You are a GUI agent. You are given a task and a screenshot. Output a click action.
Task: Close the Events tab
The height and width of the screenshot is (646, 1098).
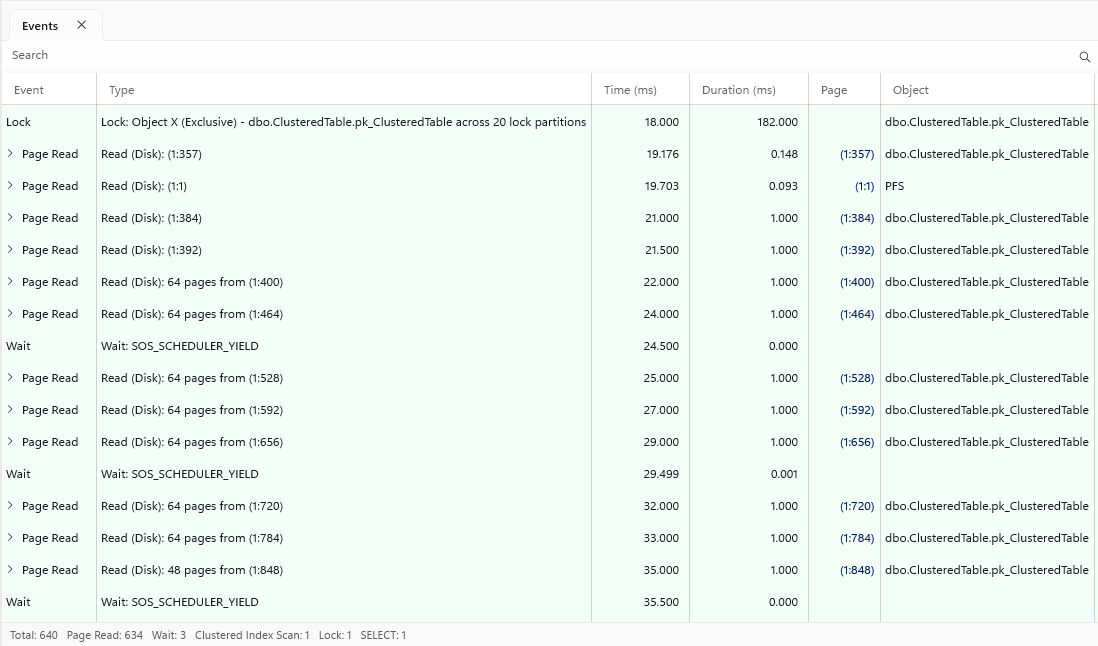pyautogui.click(x=82, y=25)
